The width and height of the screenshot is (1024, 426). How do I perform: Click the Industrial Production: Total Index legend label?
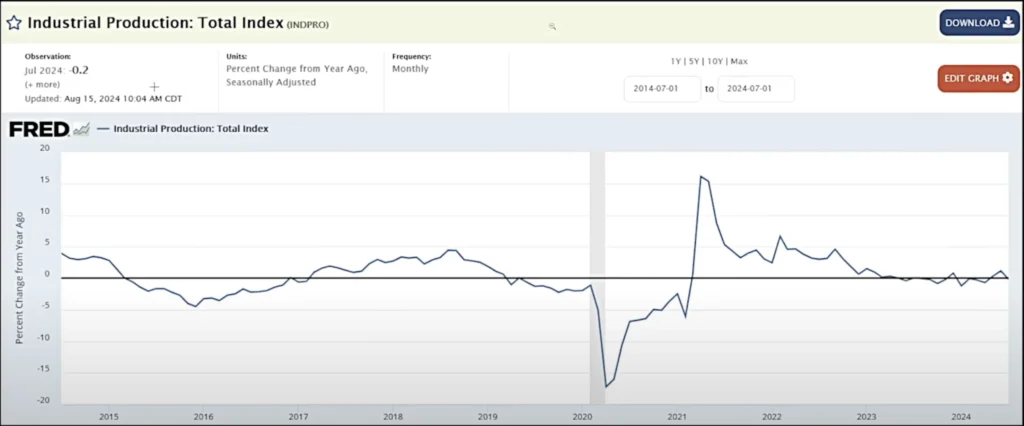click(x=191, y=129)
